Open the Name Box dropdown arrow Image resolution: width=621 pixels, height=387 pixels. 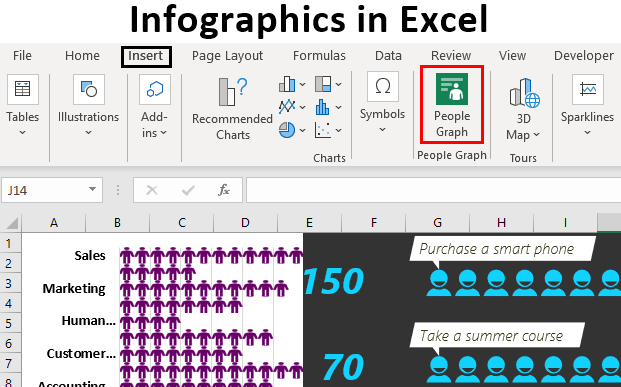(x=92, y=189)
